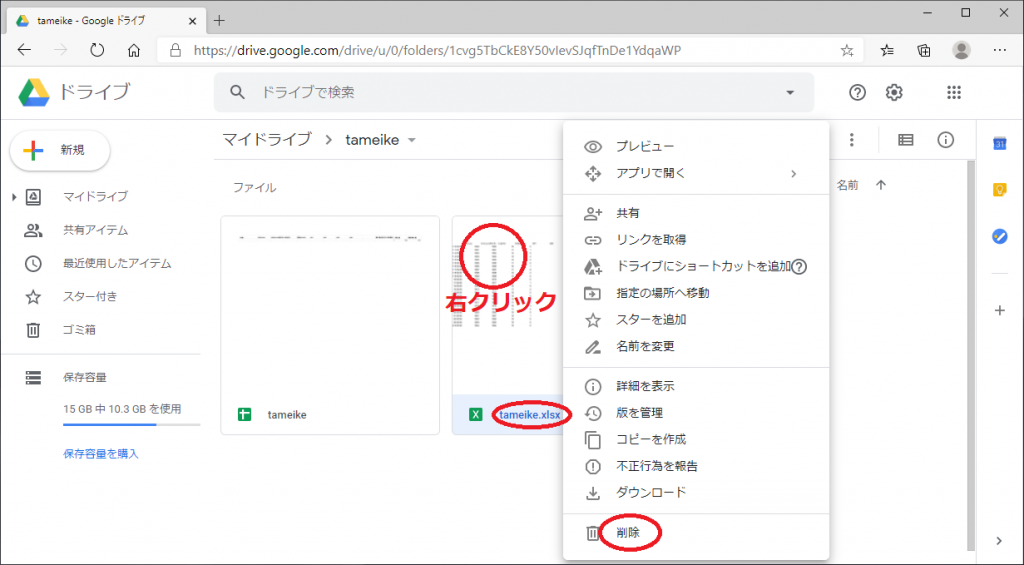
Task: Open Google Keep side panel icon
Action: 999,190
